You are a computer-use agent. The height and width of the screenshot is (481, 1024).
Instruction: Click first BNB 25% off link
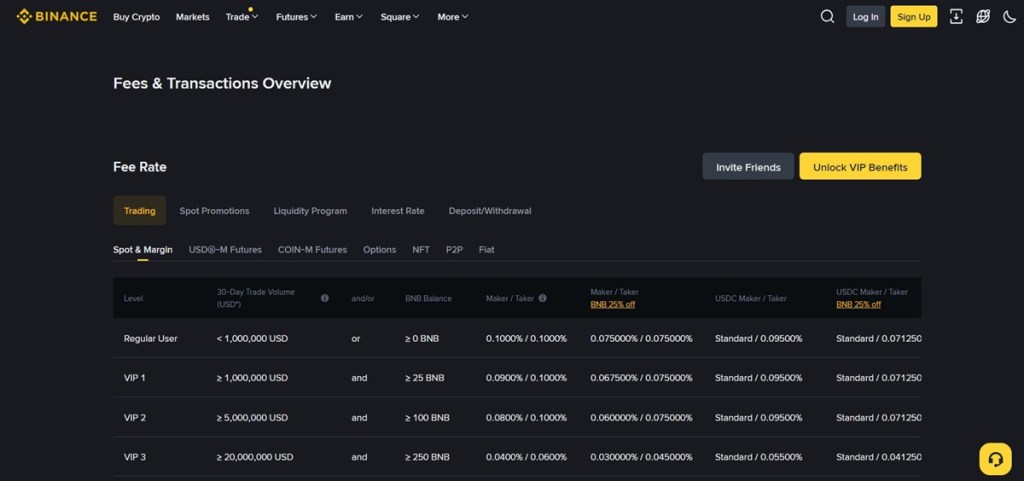coord(612,304)
